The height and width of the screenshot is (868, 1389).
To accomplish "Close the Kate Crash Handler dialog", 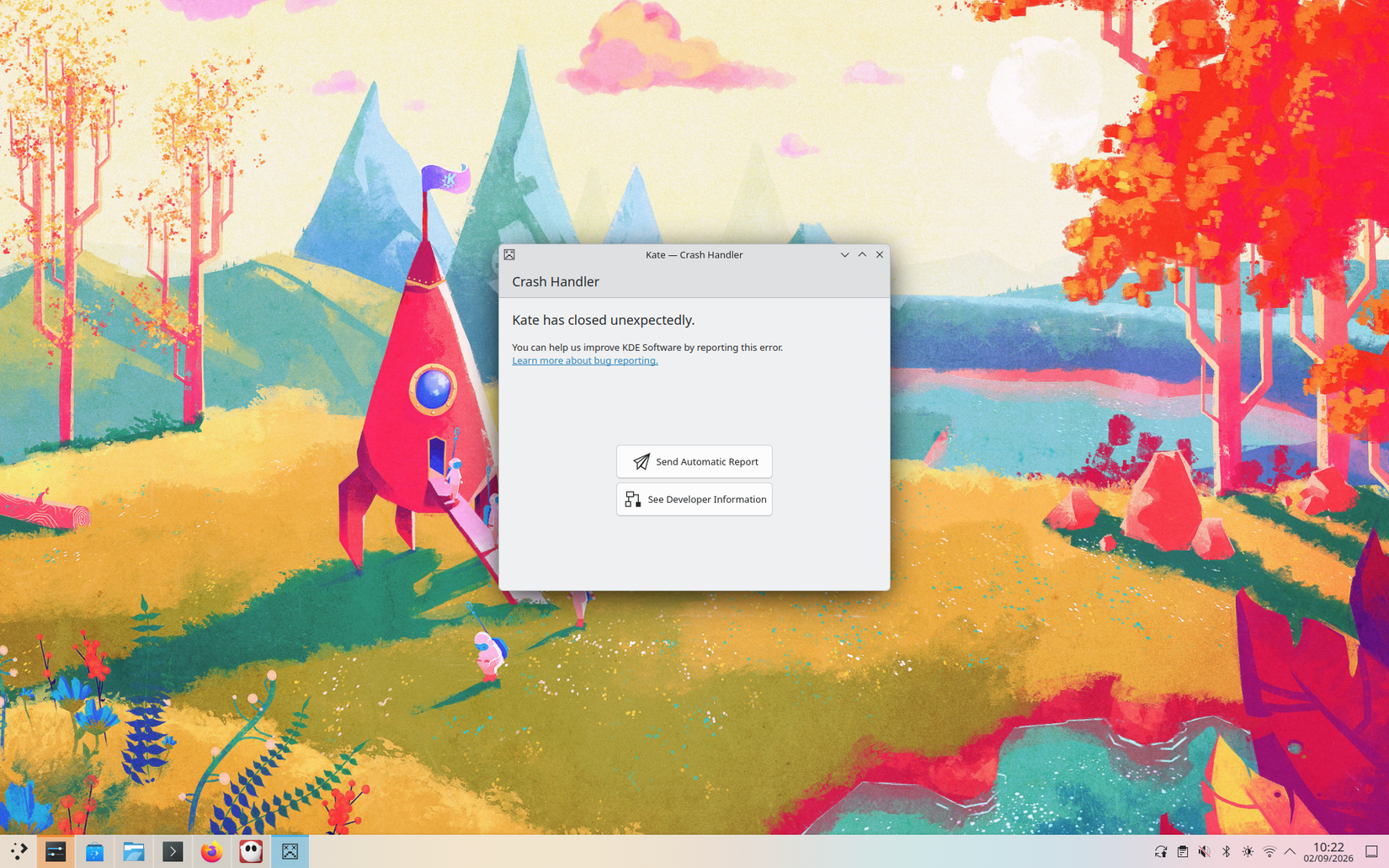I will point(880,254).
